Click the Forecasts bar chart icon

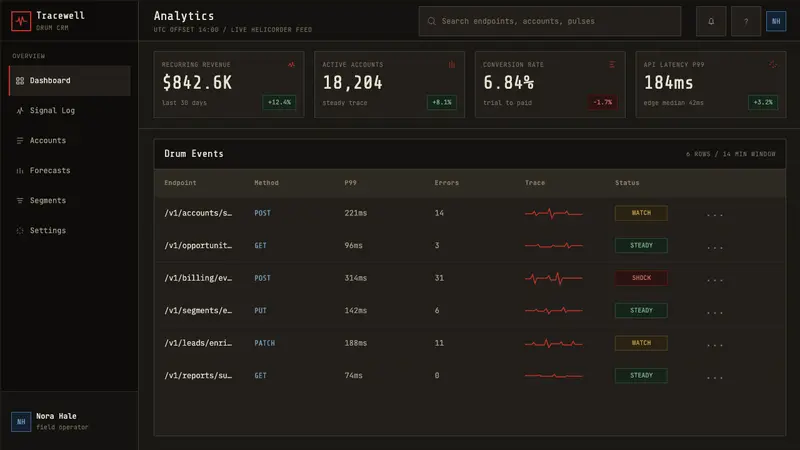(x=20, y=170)
